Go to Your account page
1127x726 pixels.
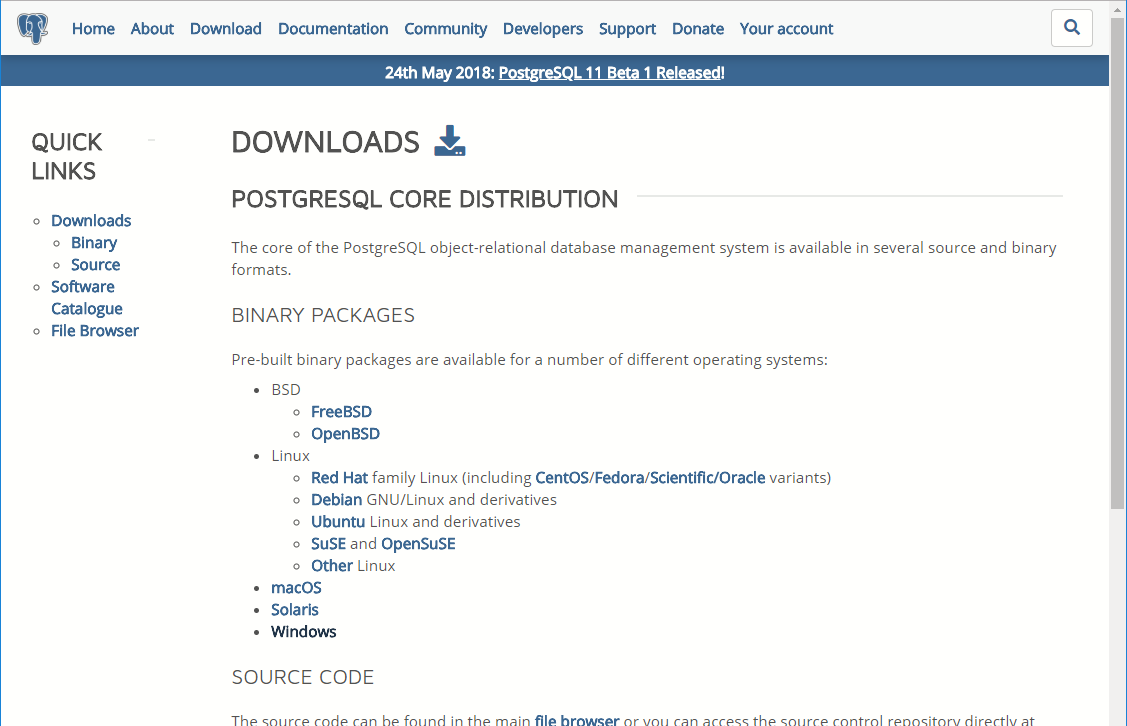click(x=786, y=29)
